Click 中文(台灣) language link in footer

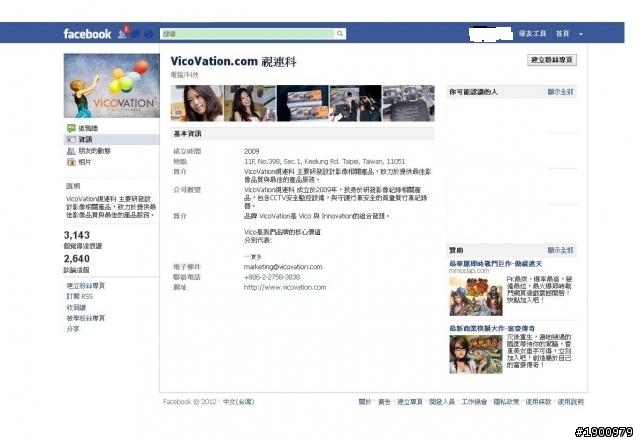(238, 402)
